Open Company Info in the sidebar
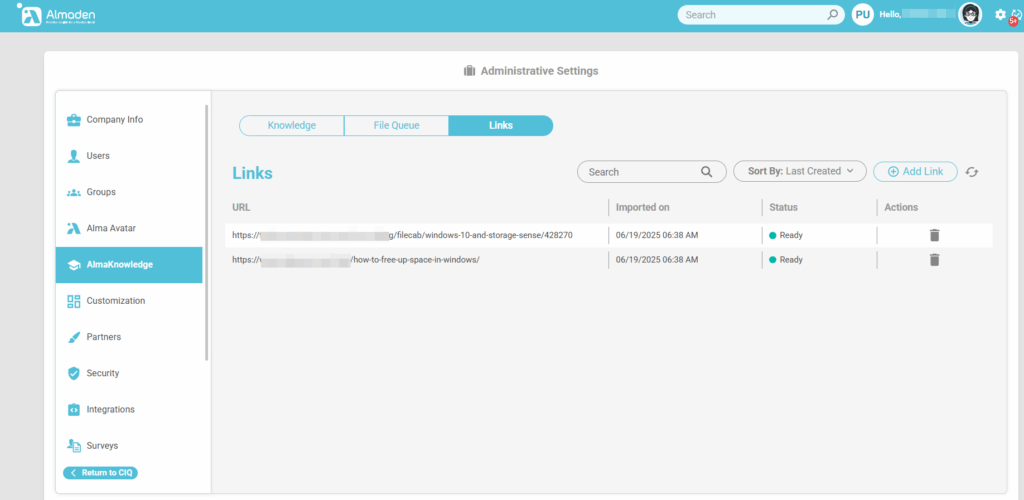 [114, 120]
